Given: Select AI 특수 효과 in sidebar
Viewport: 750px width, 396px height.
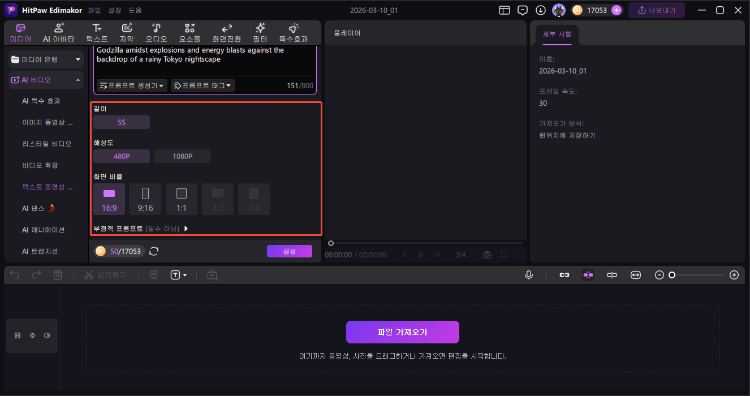Looking at the screenshot, I should (x=41, y=101).
